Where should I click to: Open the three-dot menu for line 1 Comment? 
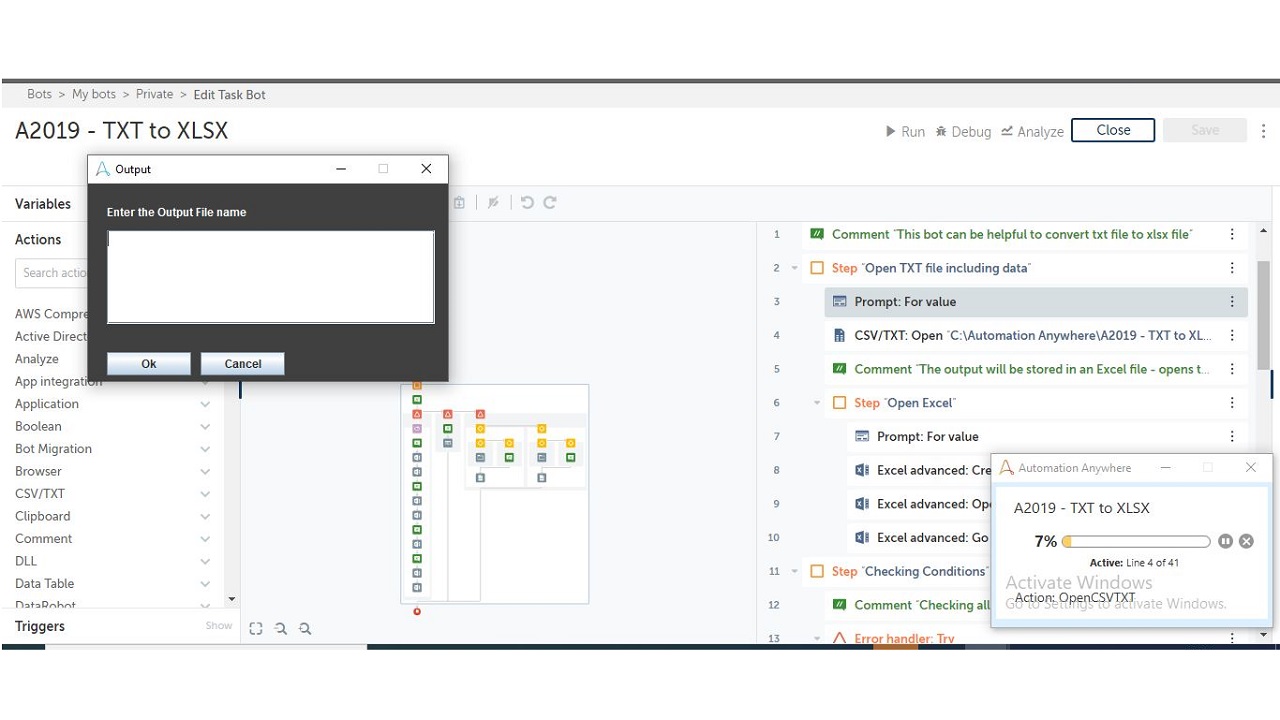(x=1232, y=234)
